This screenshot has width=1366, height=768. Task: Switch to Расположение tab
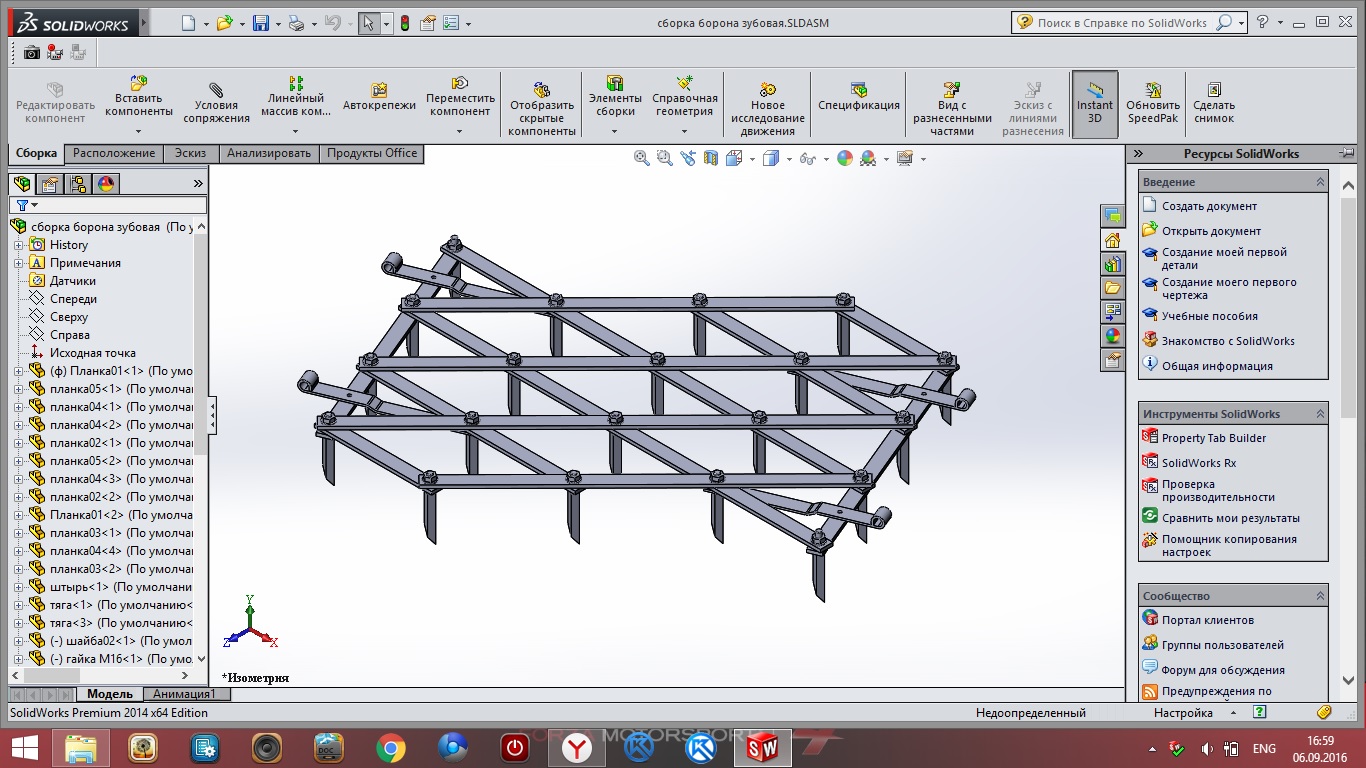tap(114, 153)
